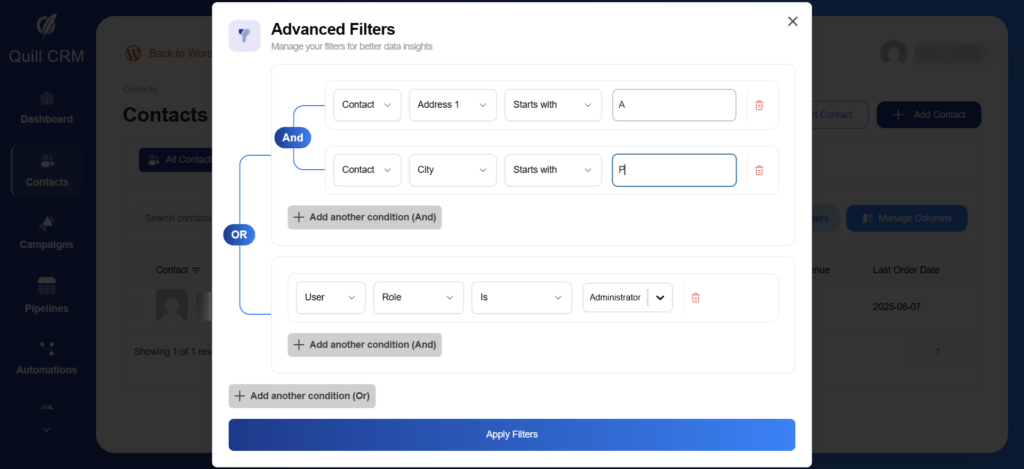Expand the Address 1 field dropdown

pos(452,105)
